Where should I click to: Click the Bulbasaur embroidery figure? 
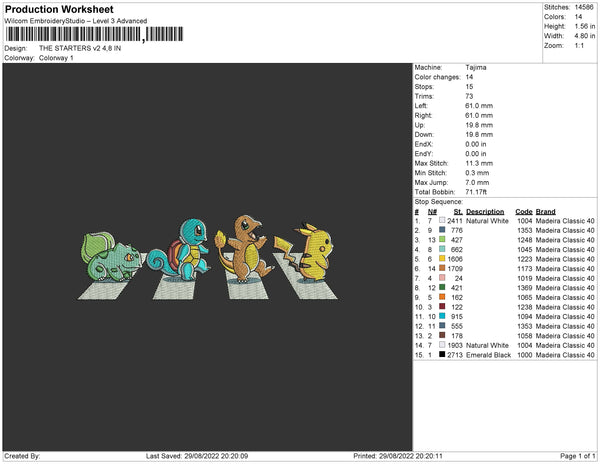click(x=111, y=257)
